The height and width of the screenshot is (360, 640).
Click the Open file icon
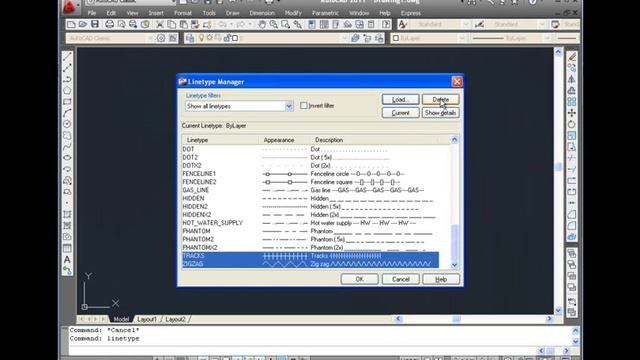(83, 24)
